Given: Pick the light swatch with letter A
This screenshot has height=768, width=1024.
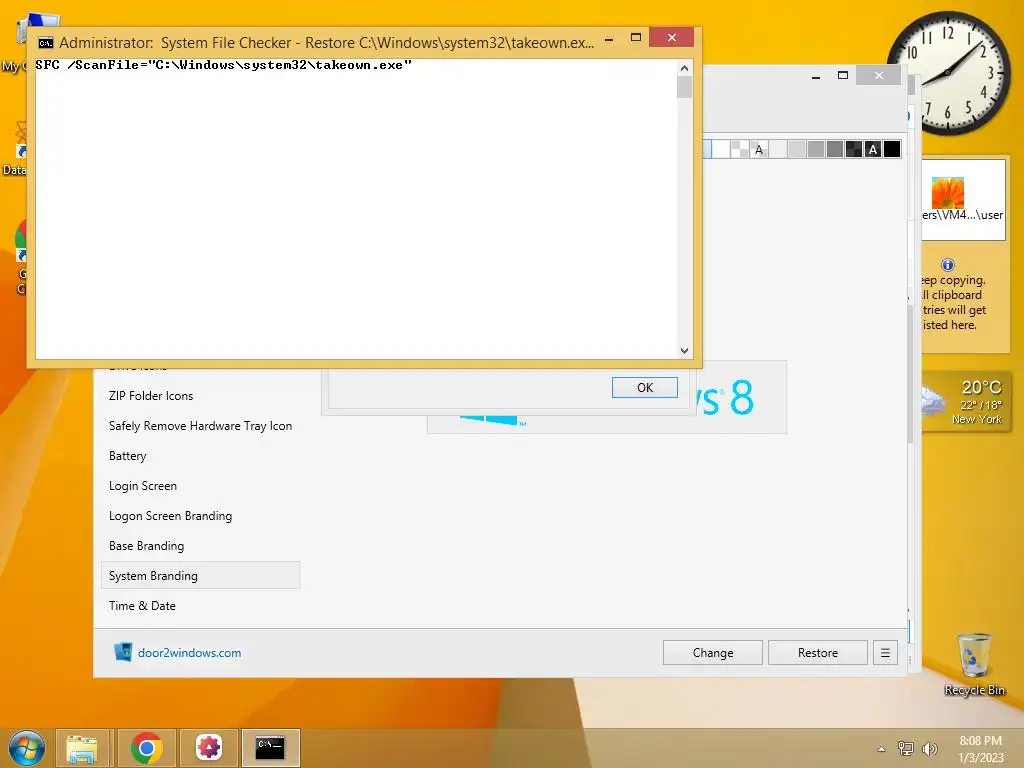Looking at the screenshot, I should point(759,149).
